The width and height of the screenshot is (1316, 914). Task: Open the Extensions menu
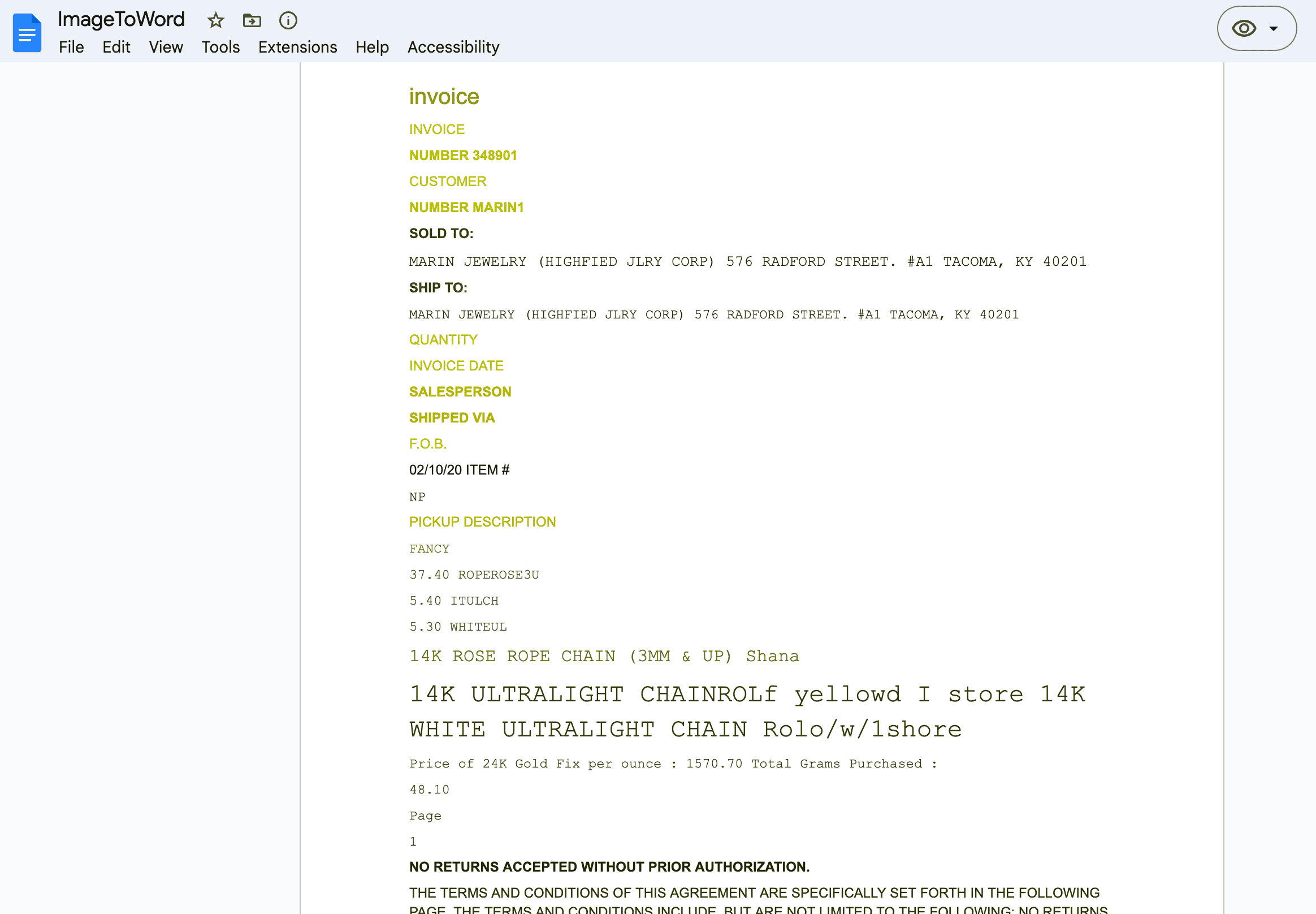(x=297, y=47)
